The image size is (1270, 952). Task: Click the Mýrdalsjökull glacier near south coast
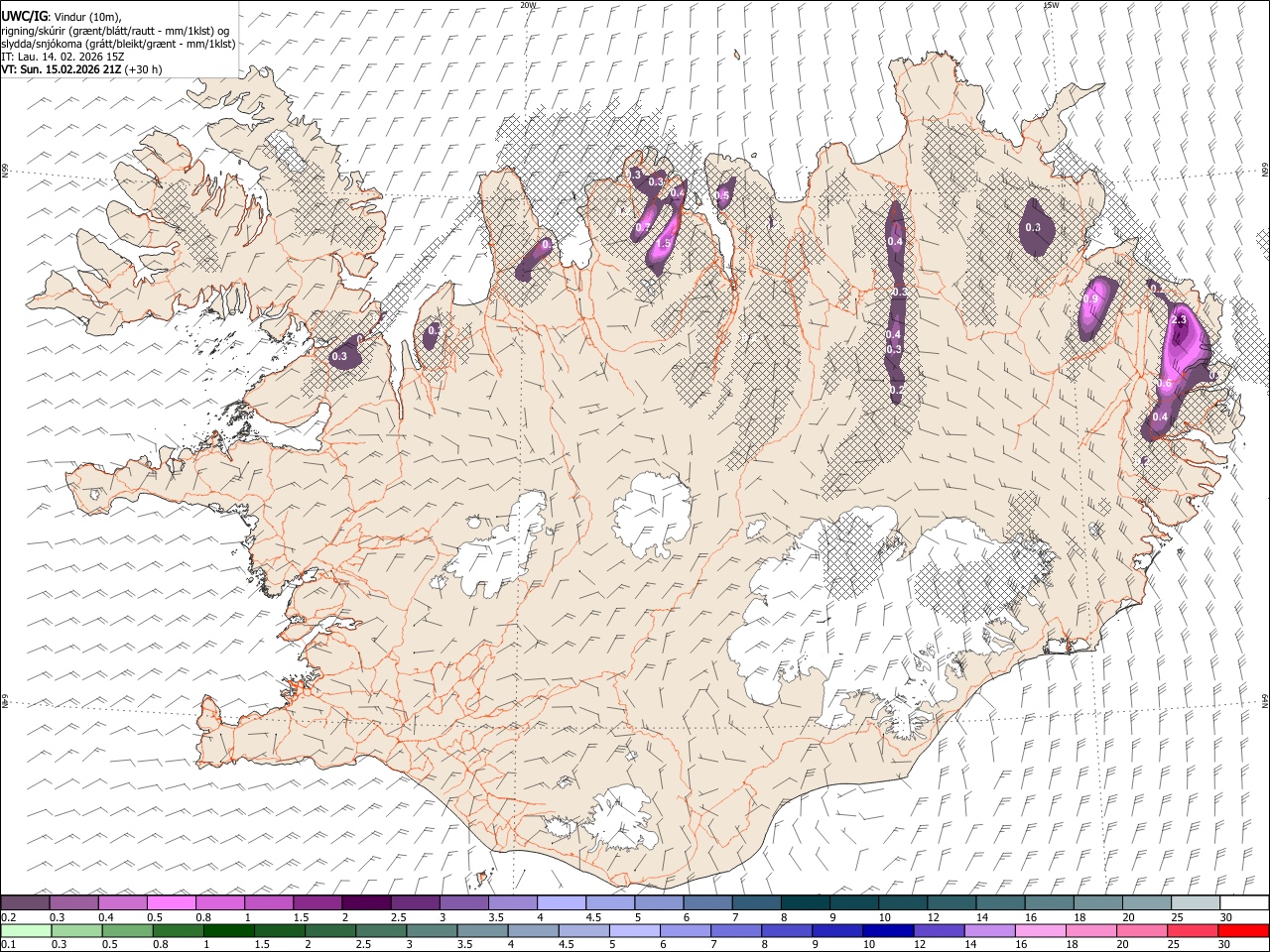[621, 818]
